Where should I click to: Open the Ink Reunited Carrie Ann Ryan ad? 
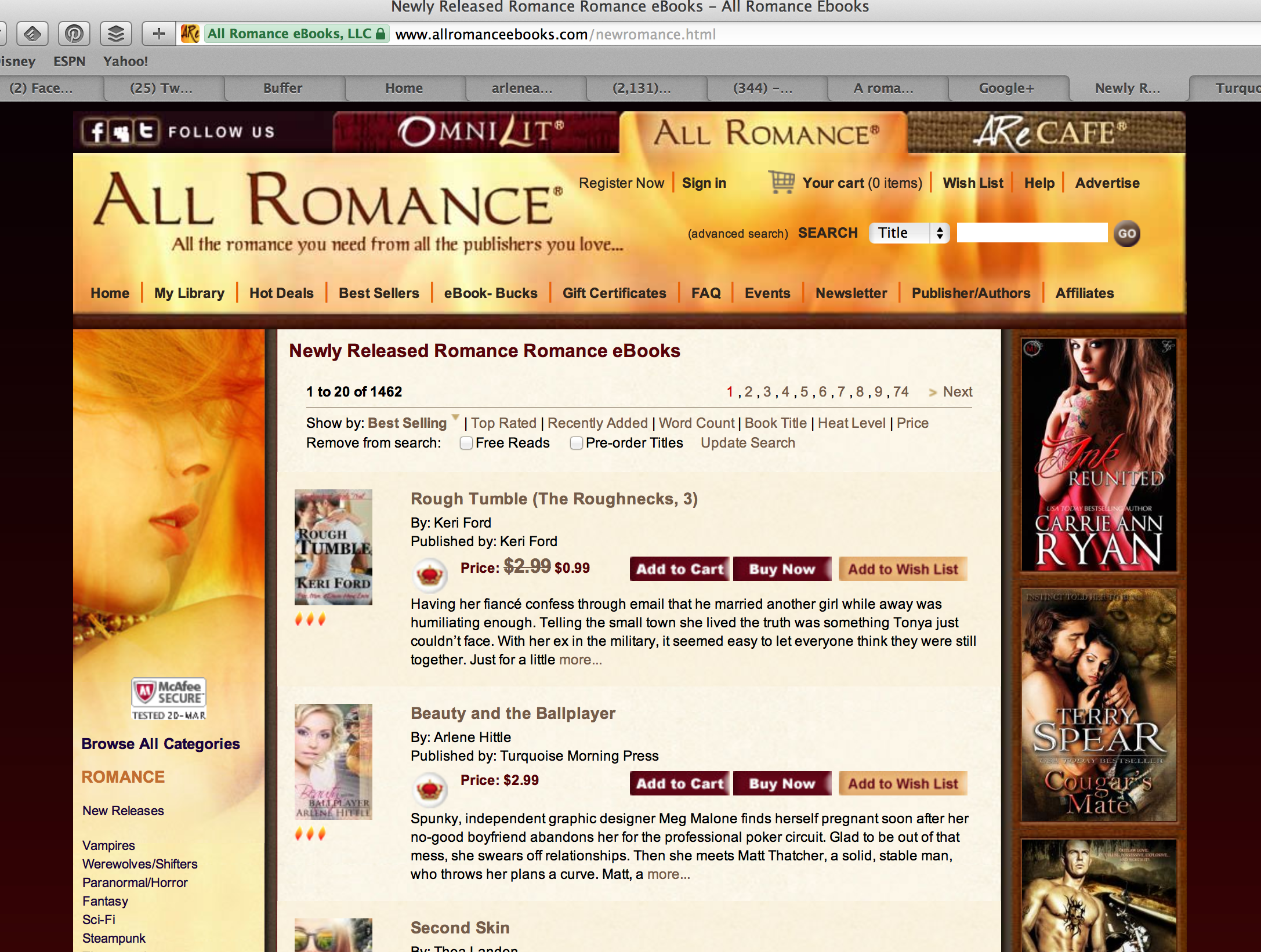[x=1099, y=455]
